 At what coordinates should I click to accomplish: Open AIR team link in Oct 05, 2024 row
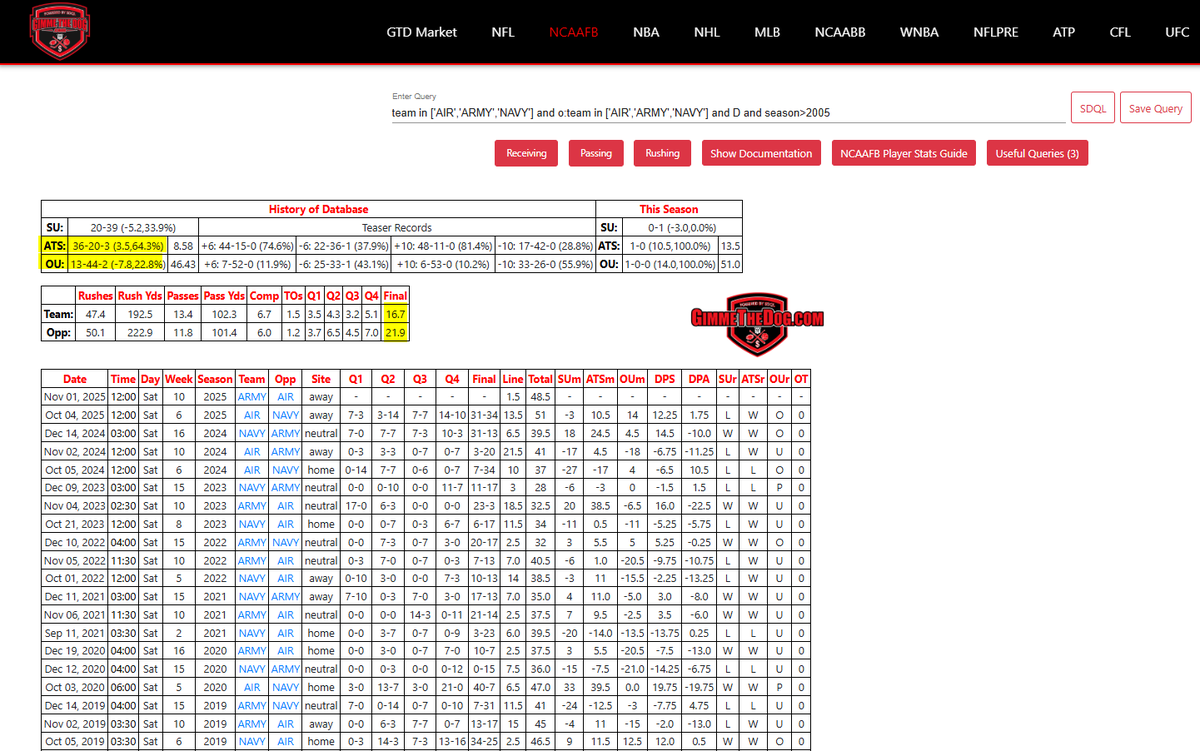pos(252,469)
